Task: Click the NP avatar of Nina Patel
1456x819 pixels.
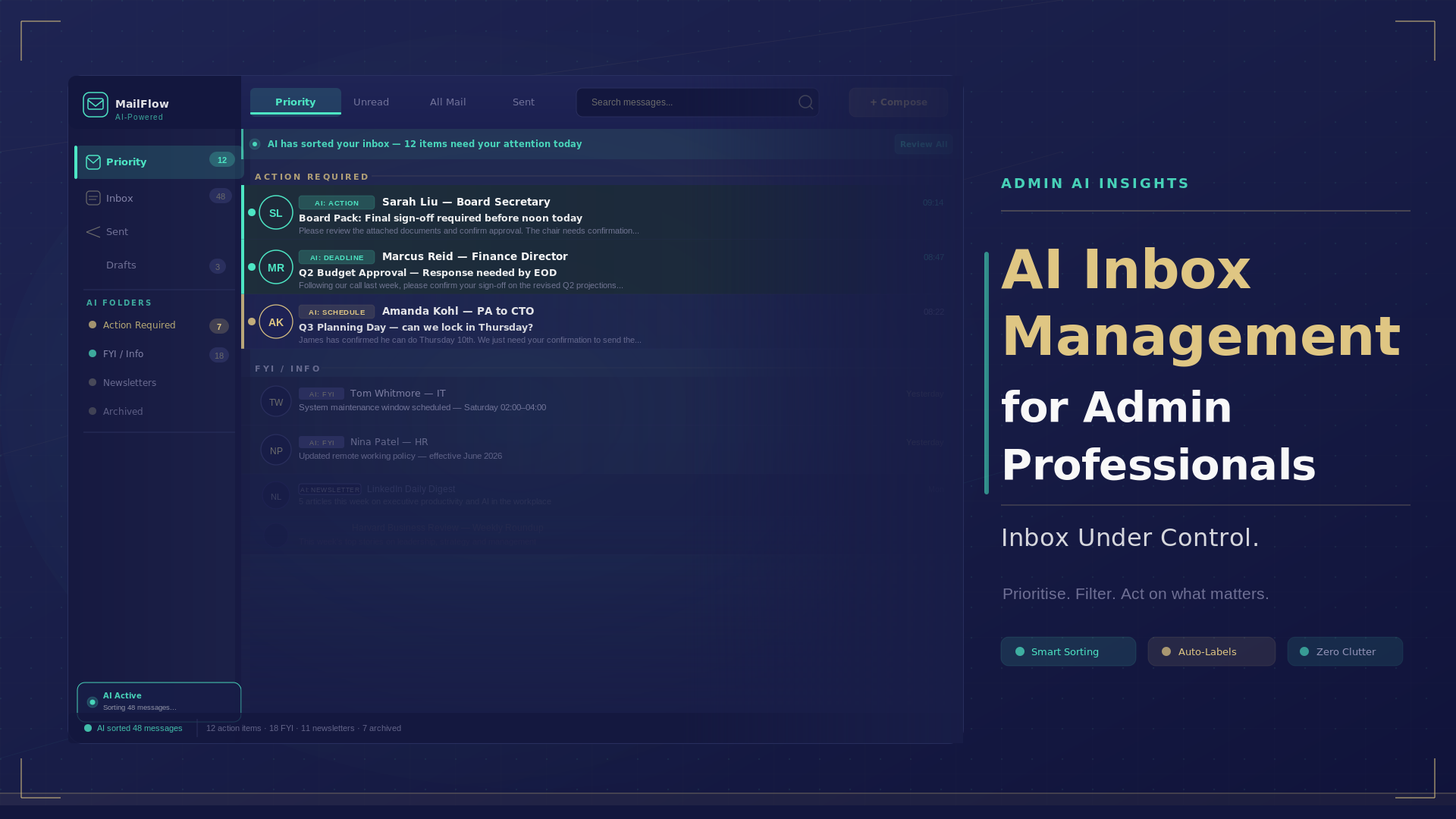Action: [276, 450]
